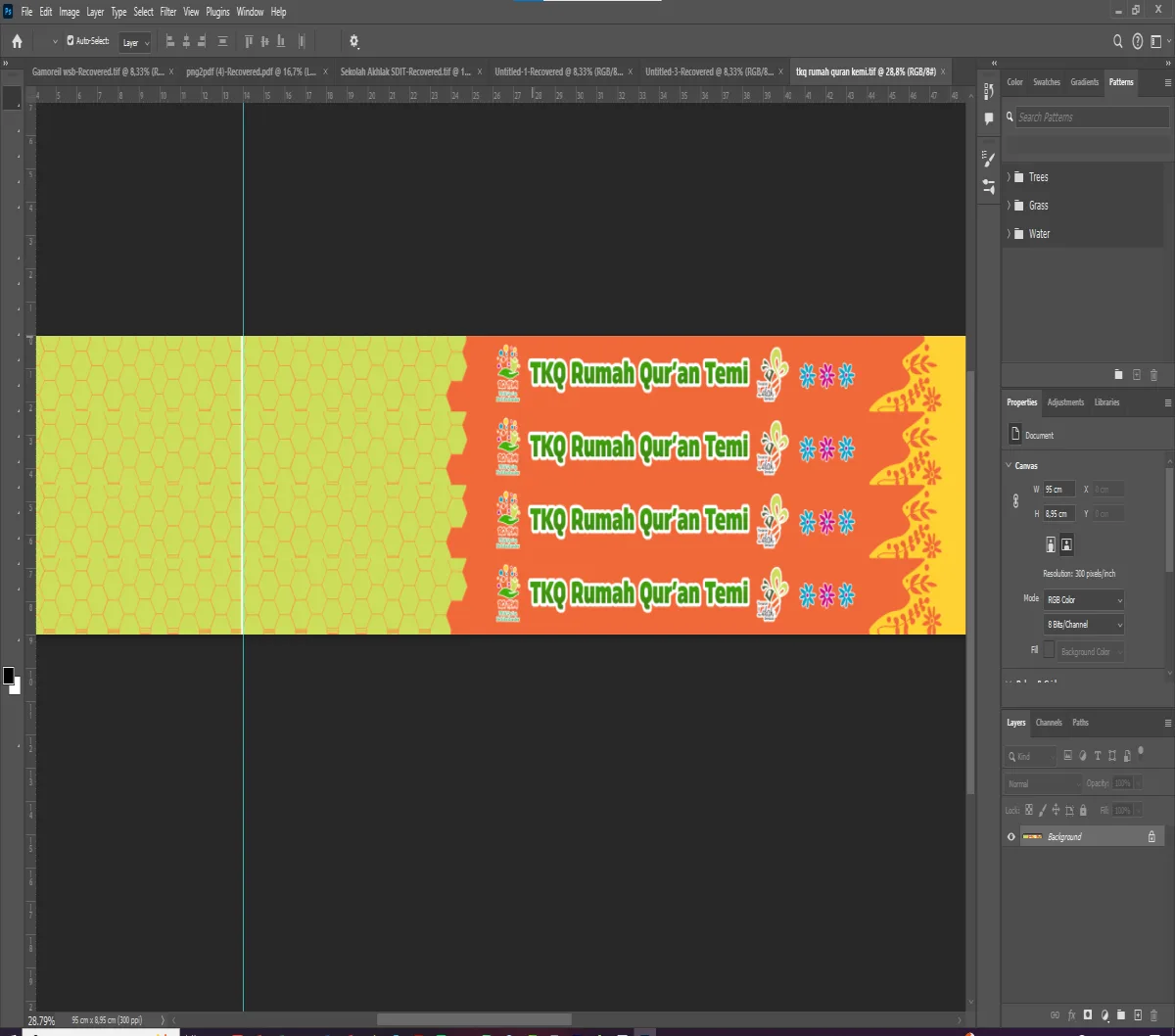This screenshot has height=1036, width=1175.
Task: Click the Link layers icon
Action: pyautogui.click(x=1054, y=1015)
